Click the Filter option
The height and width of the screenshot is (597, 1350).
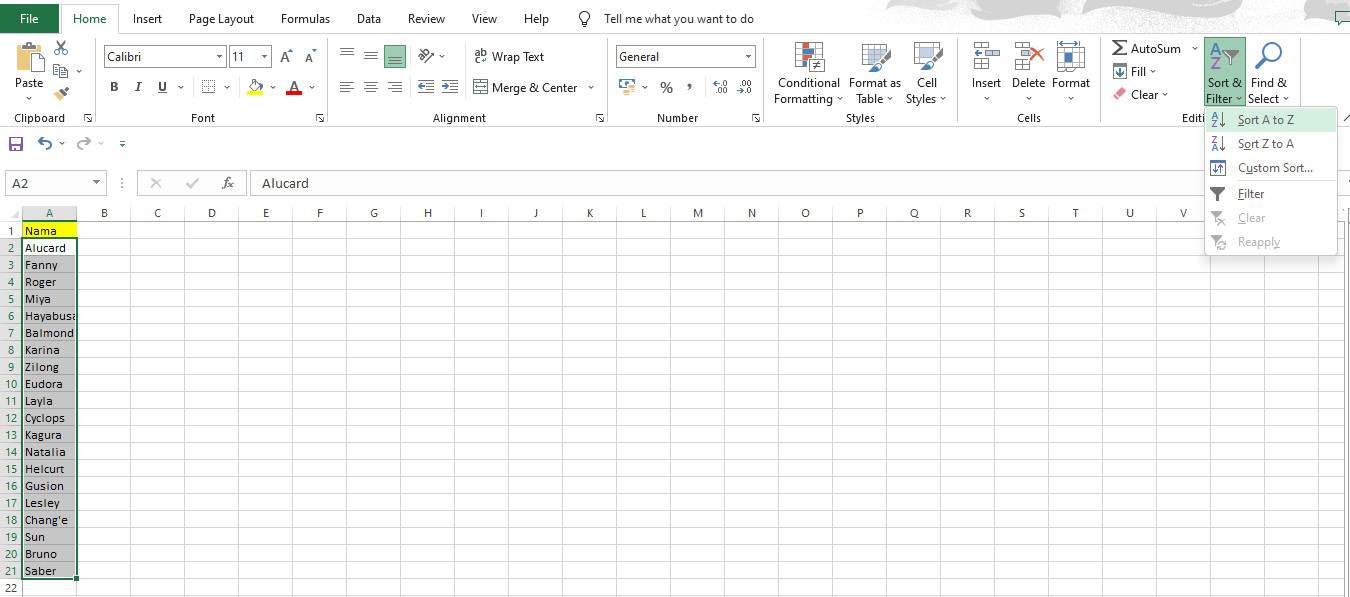click(1250, 193)
